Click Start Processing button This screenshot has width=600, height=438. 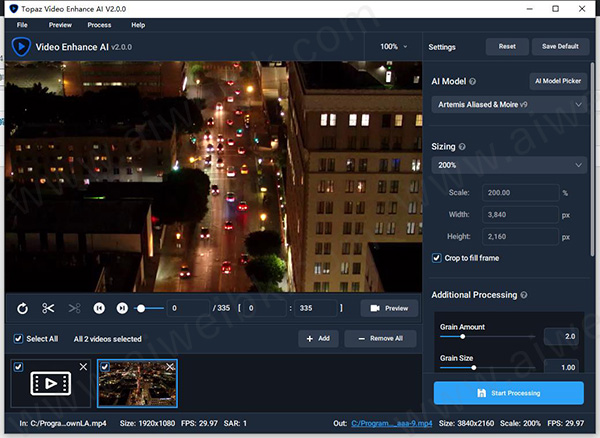509,393
